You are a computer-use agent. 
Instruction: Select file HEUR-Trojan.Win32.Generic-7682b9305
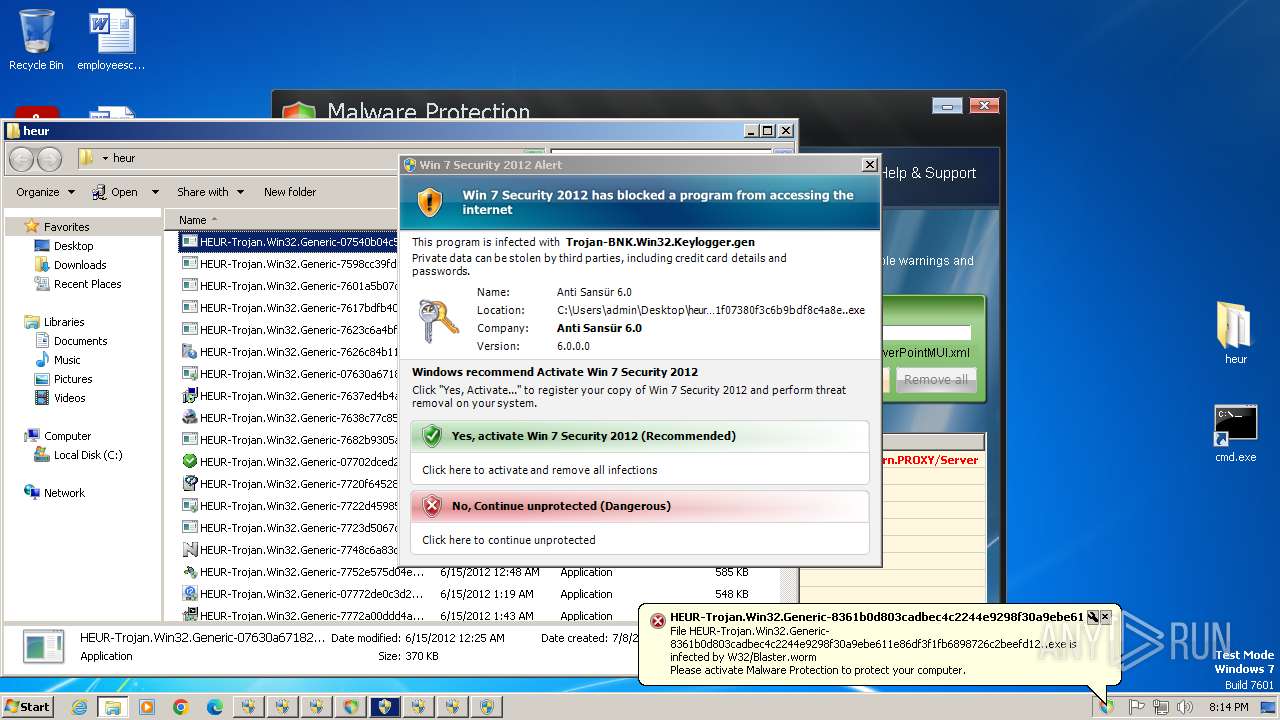click(289, 440)
